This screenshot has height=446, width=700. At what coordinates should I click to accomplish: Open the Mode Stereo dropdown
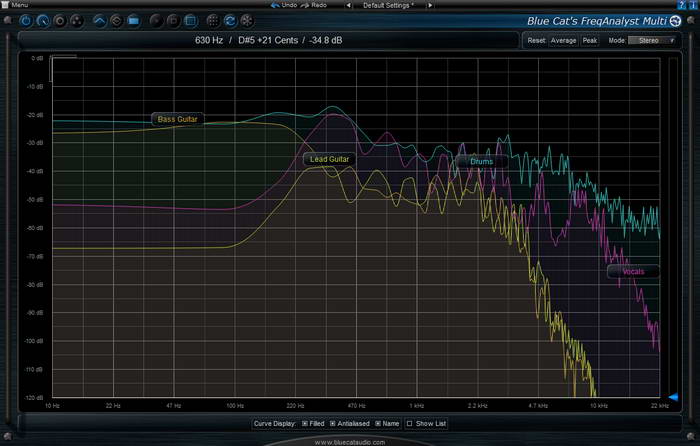click(x=651, y=41)
